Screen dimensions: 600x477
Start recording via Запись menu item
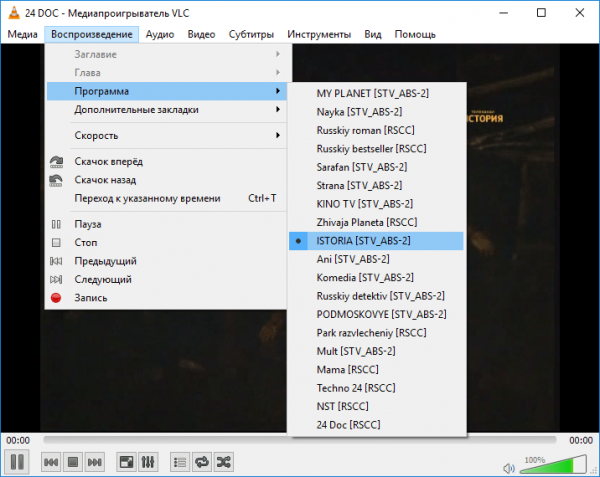coord(166,298)
